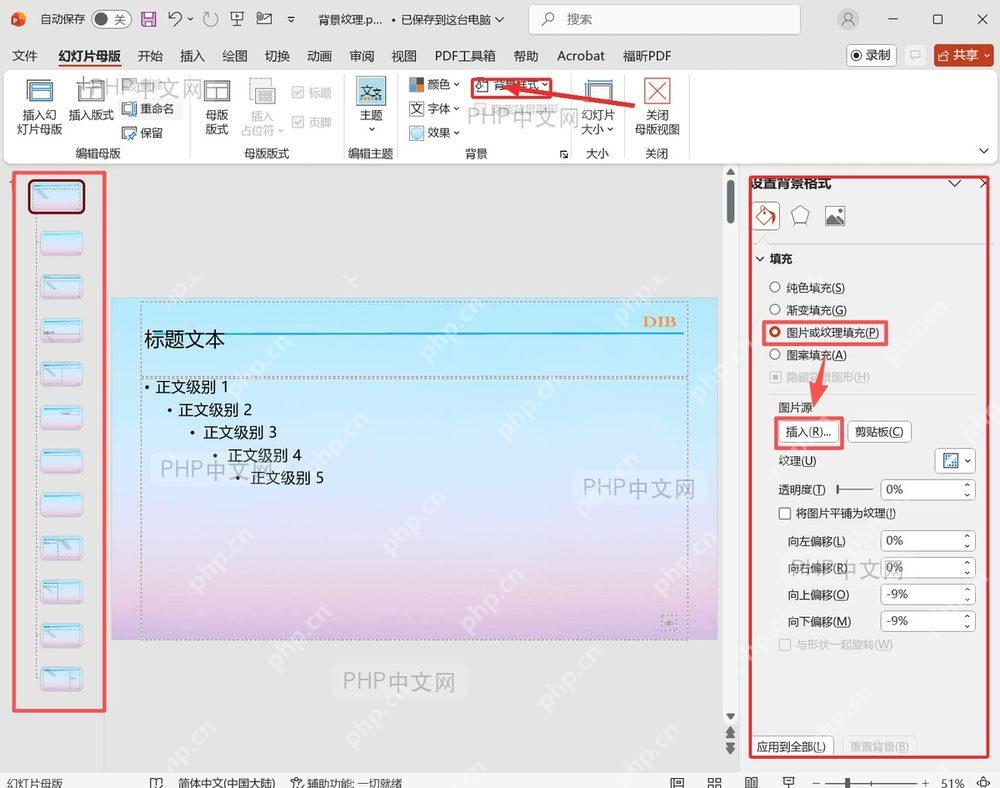Open Colors (颜色) dropdown

pos(435,84)
